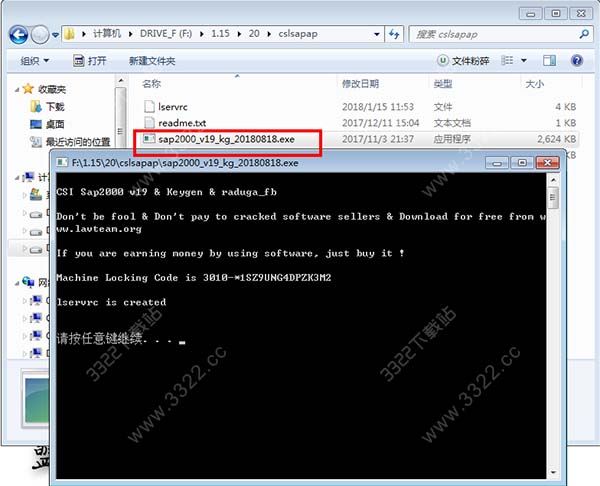The width and height of the screenshot is (600, 486).
Task: Sort by the 大小 column header
Action: click(x=535, y=84)
